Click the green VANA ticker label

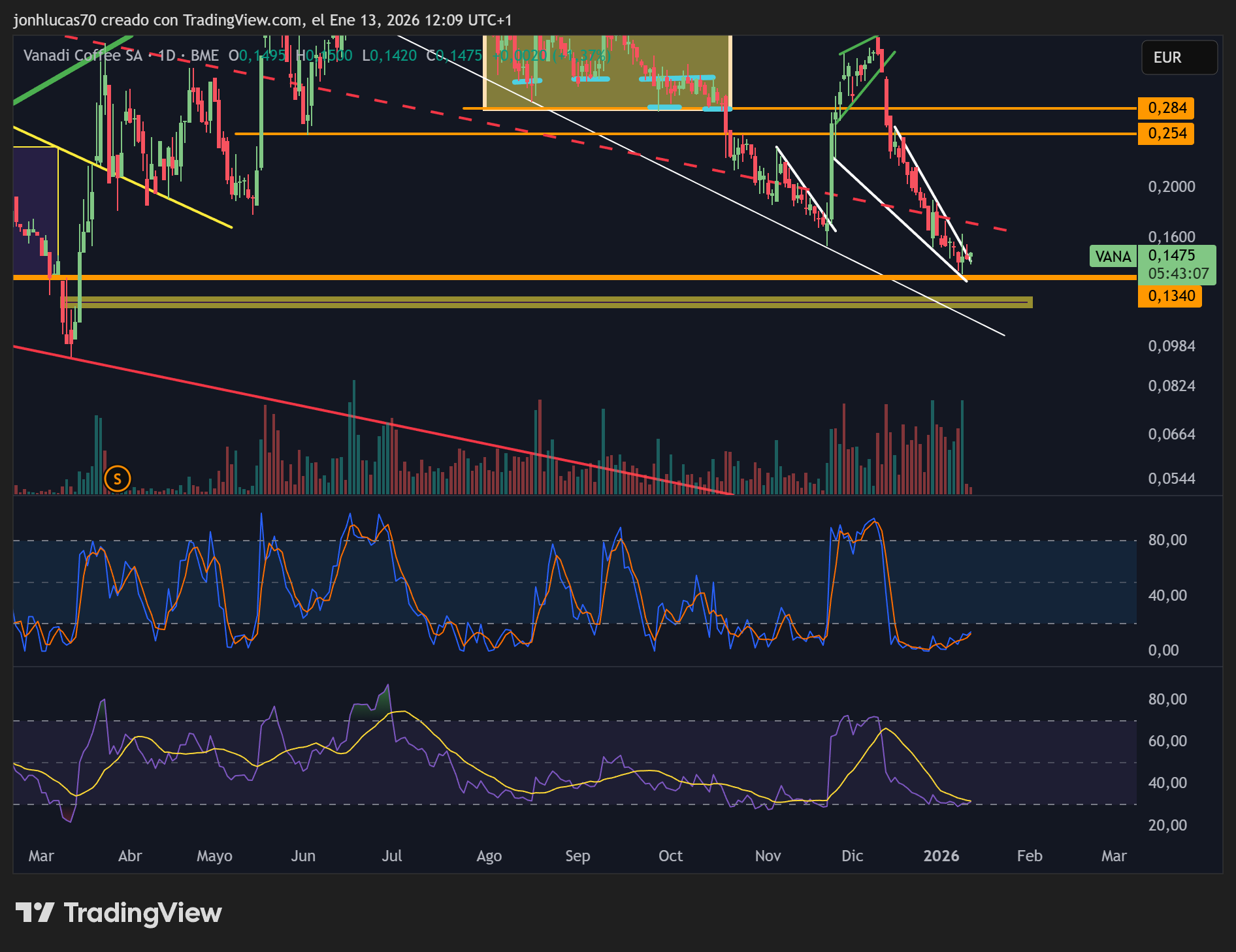(1113, 257)
